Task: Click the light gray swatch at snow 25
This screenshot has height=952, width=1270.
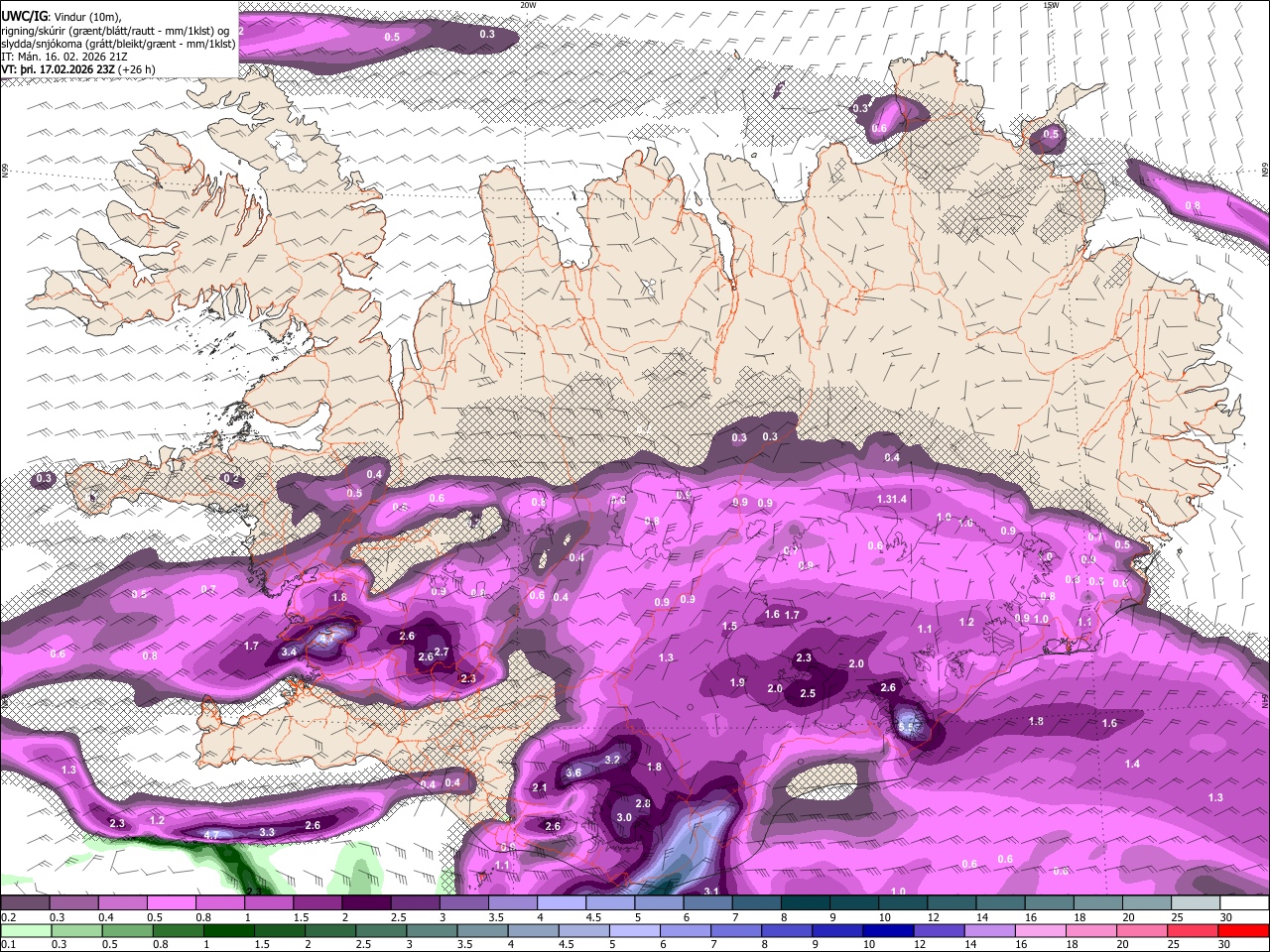Action: coord(1195,903)
